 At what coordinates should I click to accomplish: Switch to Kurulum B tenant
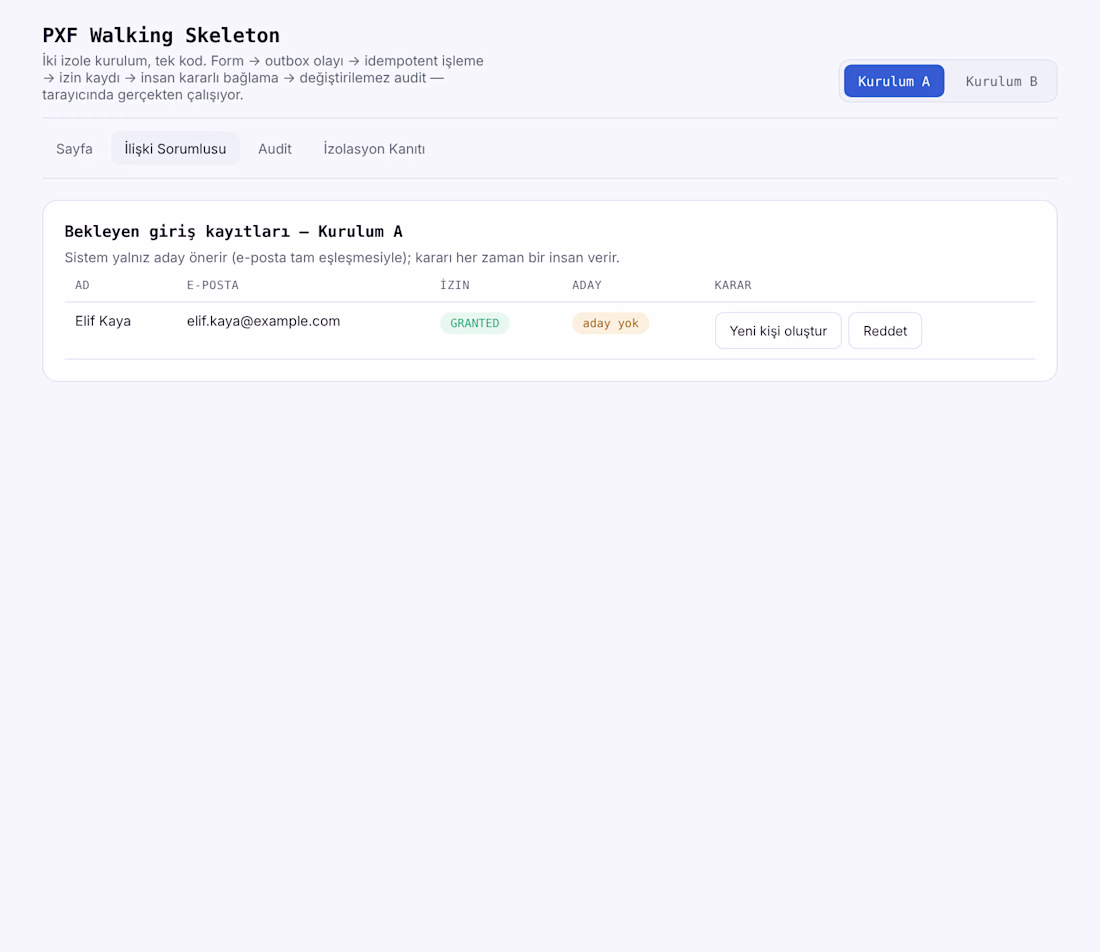pyautogui.click(x=1001, y=81)
